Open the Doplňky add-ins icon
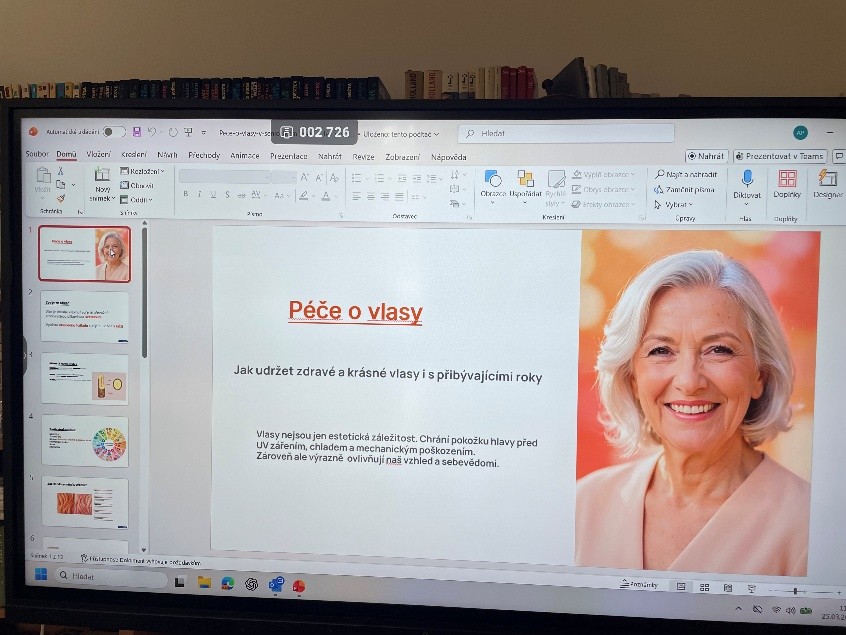This screenshot has height=635, width=846. [x=787, y=180]
